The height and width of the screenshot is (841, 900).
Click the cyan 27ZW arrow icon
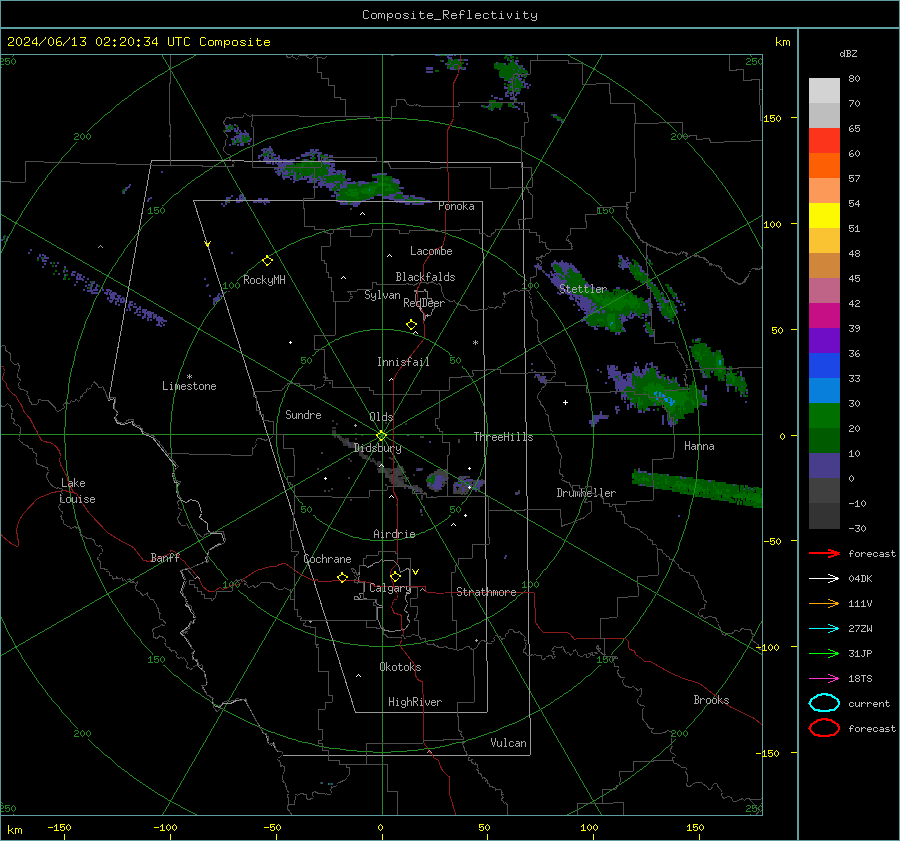coord(824,629)
